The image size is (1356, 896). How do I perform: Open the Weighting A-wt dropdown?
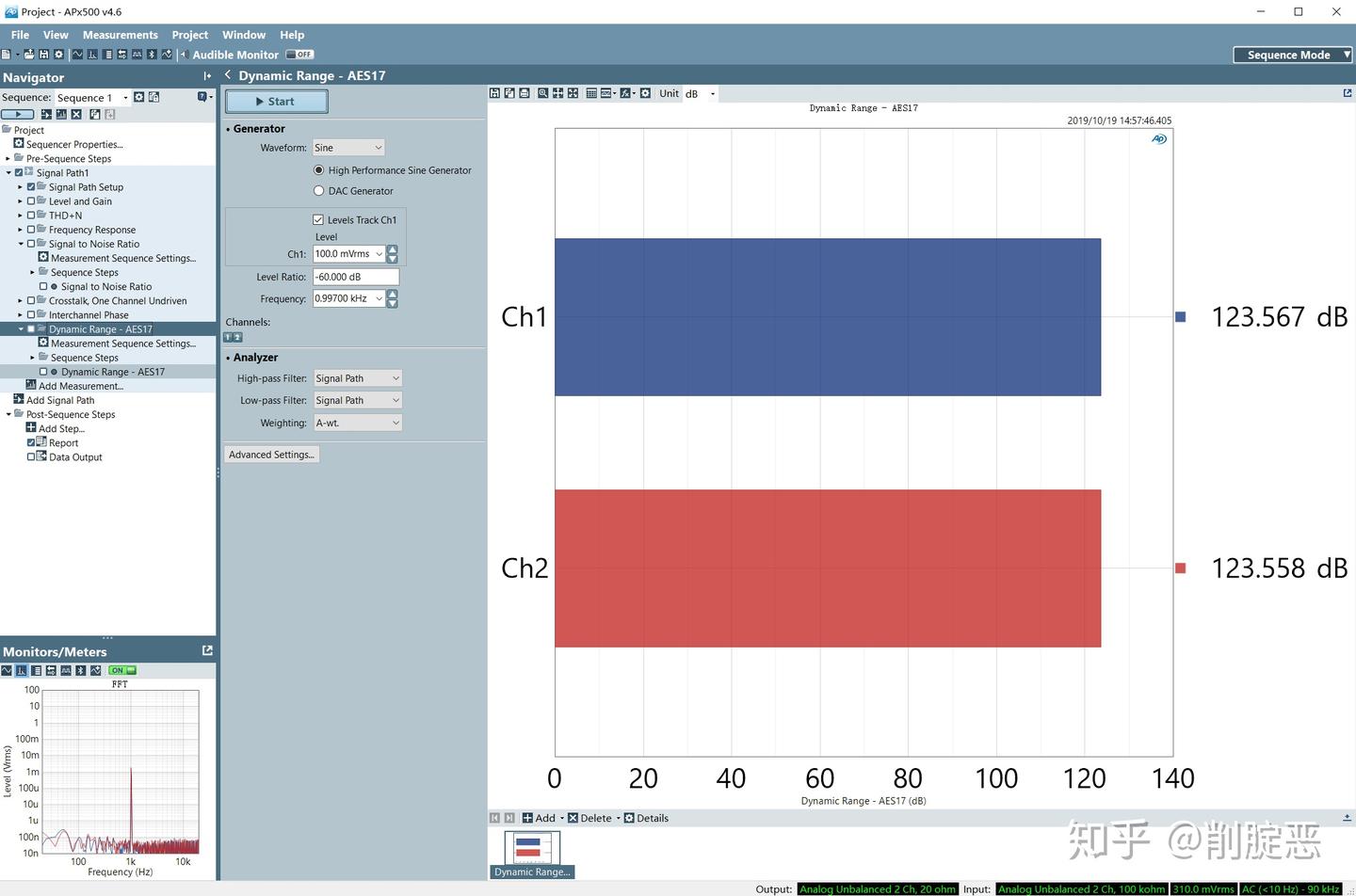click(x=358, y=423)
